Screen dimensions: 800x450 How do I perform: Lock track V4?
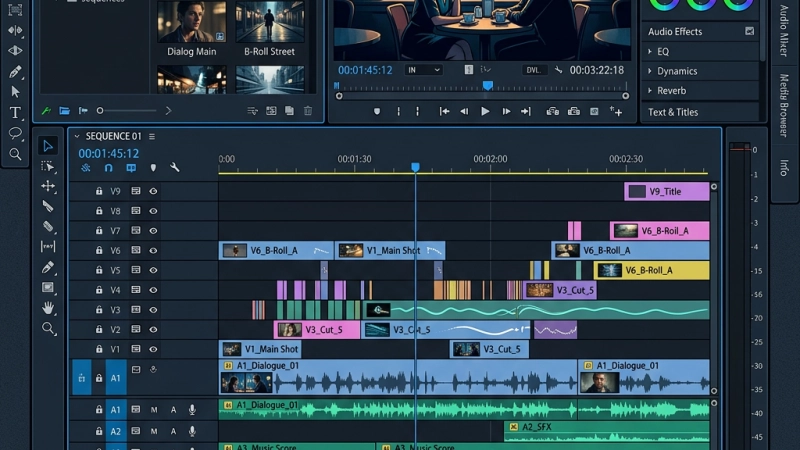click(x=99, y=290)
